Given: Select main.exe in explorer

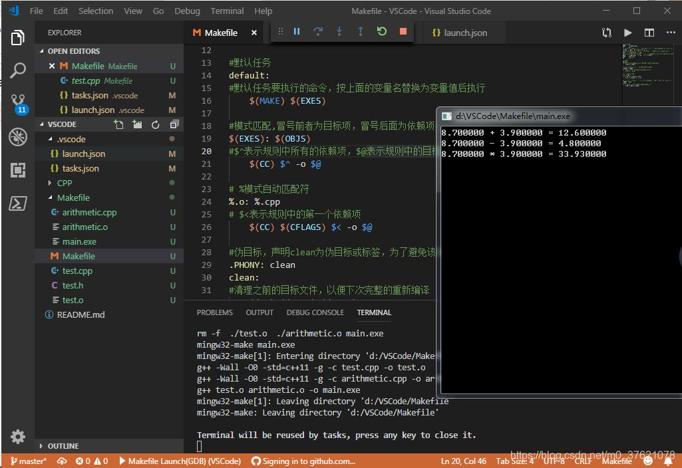Looking at the screenshot, I should [x=110, y=242].
